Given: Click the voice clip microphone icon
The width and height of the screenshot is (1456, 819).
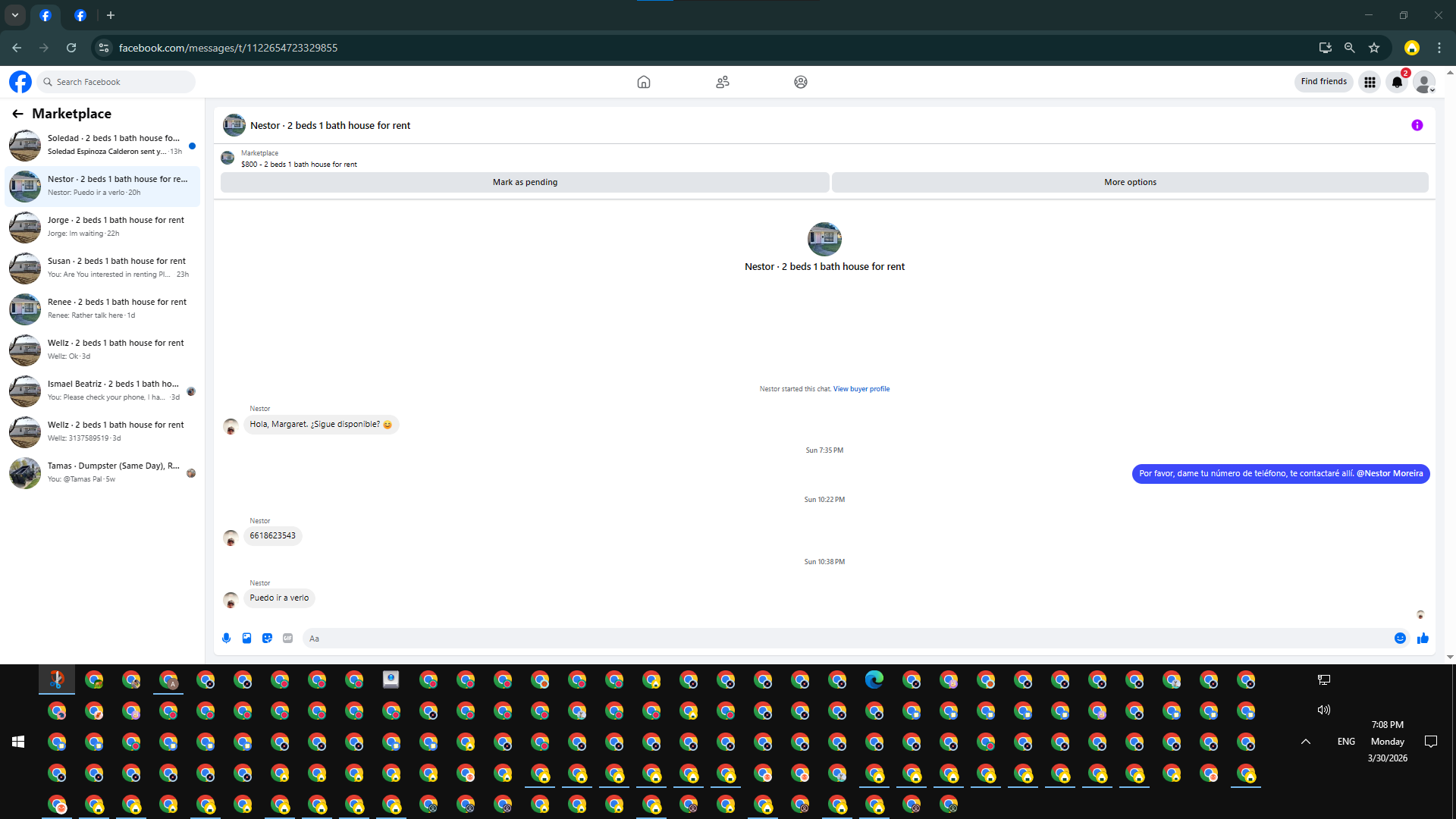Looking at the screenshot, I should click(x=226, y=639).
